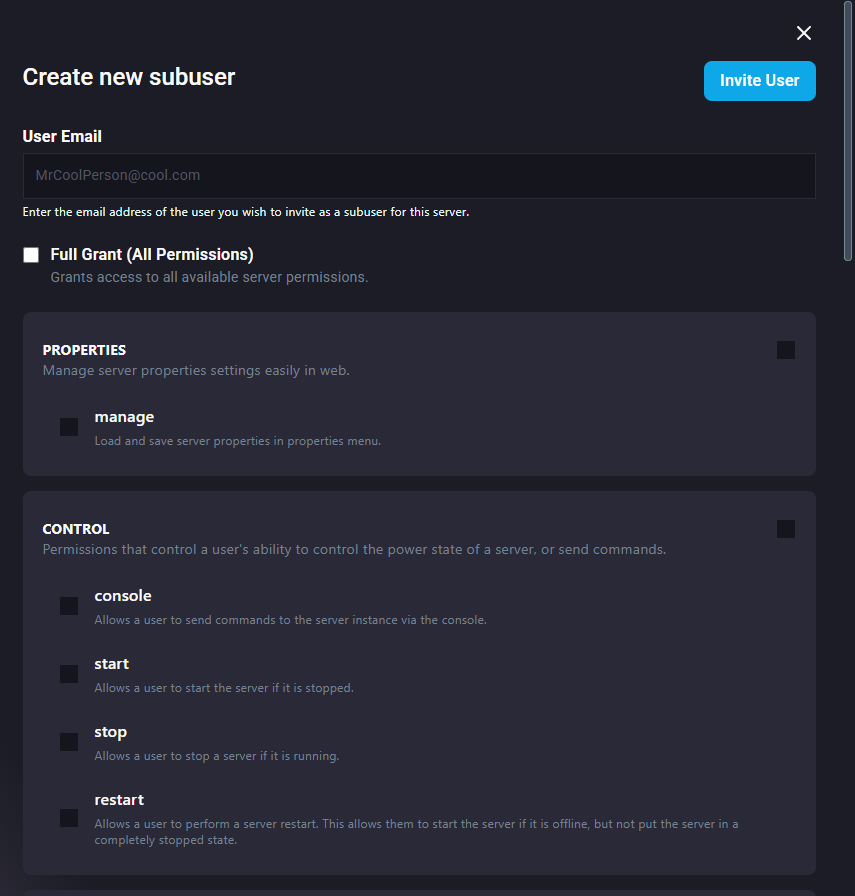
Task: Click the CONTROL section heading
Action: tap(76, 529)
